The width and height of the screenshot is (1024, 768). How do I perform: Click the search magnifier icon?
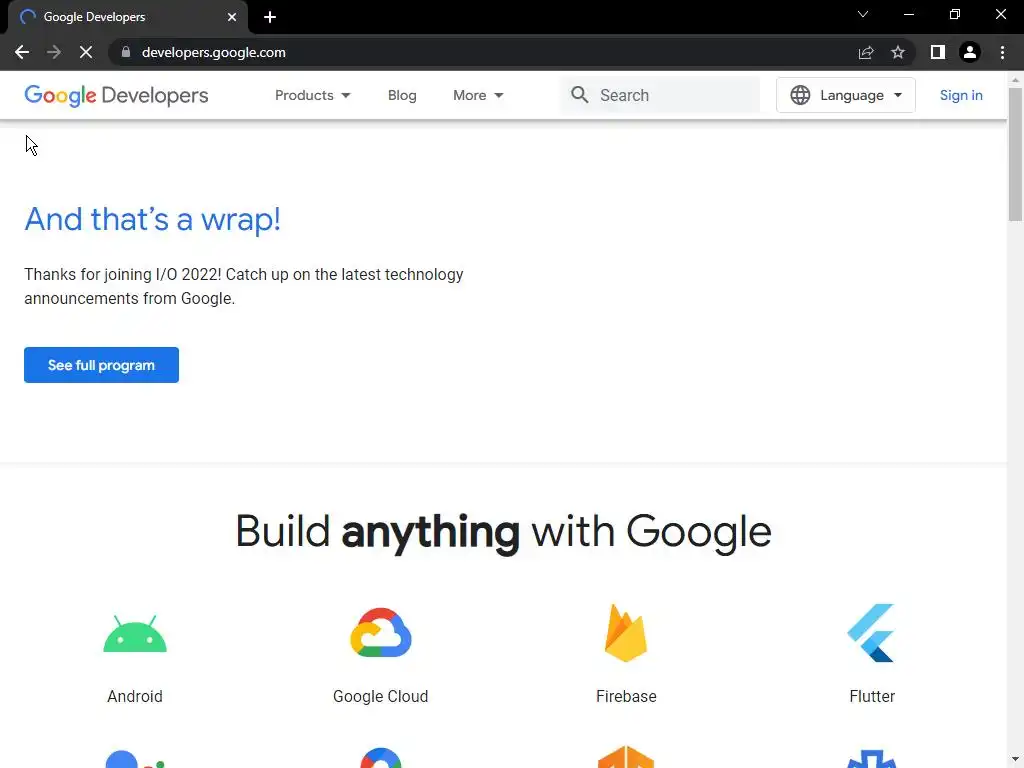click(579, 95)
